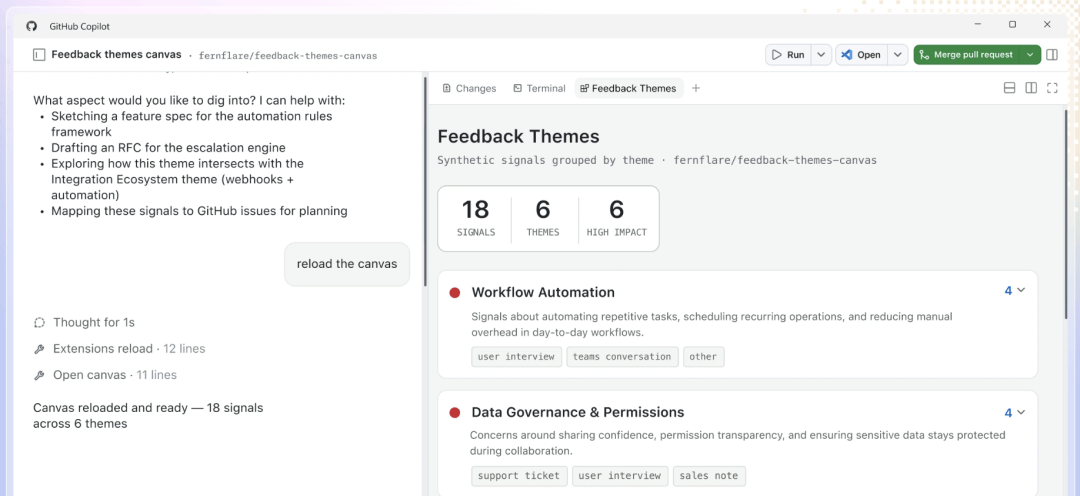This screenshot has height=496, width=1080.
Task: Select the support ticket tag
Action: (520, 476)
